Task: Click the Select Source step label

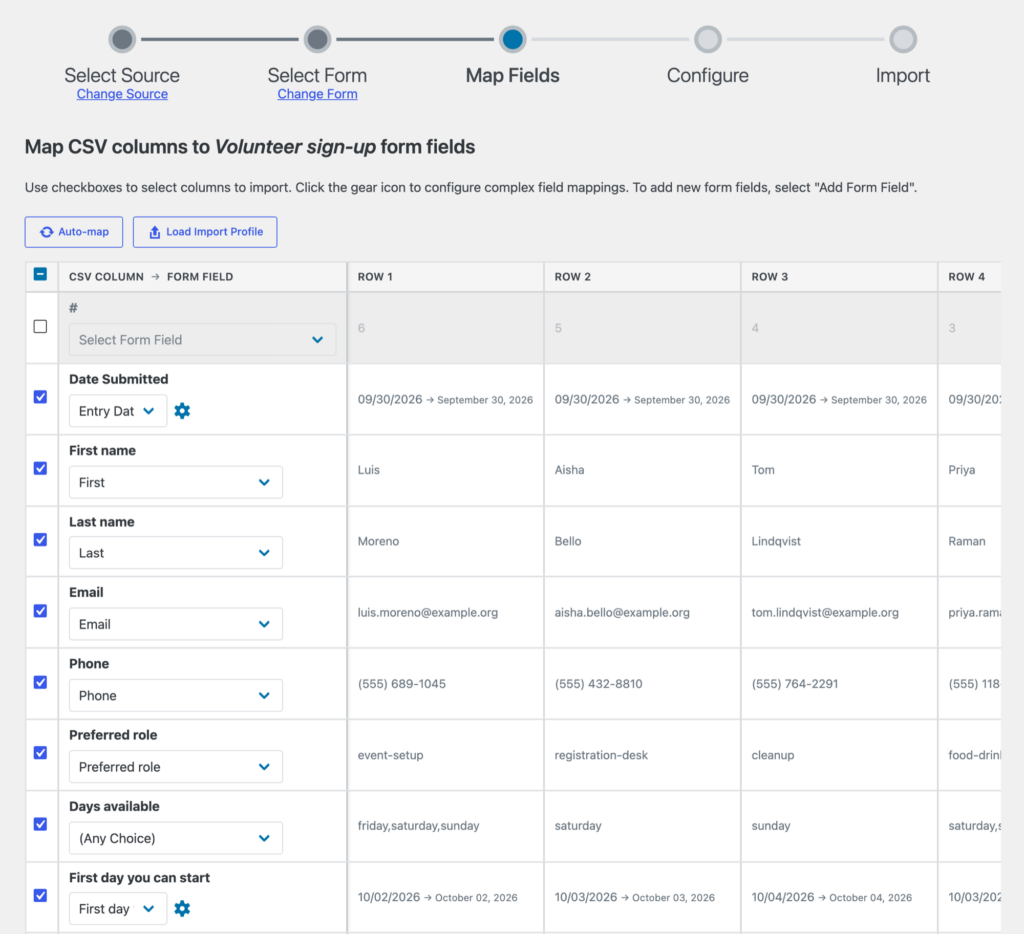Action: coord(122,75)
